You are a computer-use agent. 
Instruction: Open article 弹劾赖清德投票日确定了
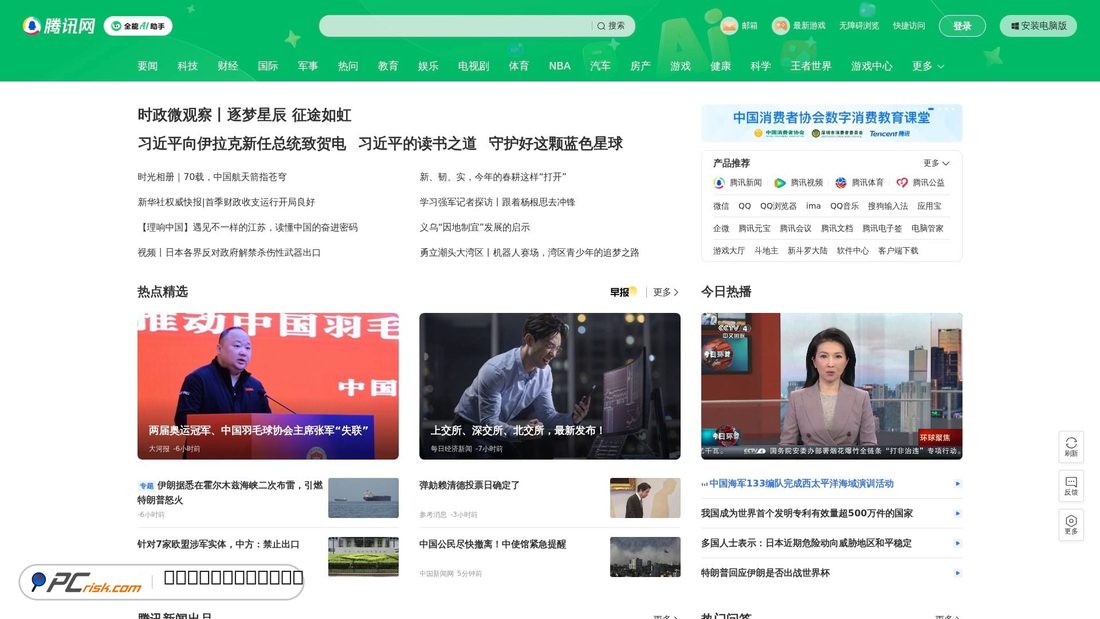coord(469,485)
